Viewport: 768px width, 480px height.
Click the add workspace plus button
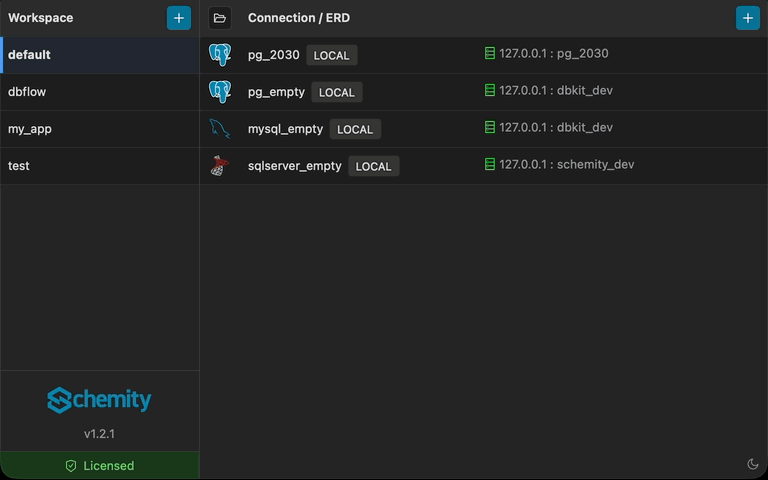point(179,18)
